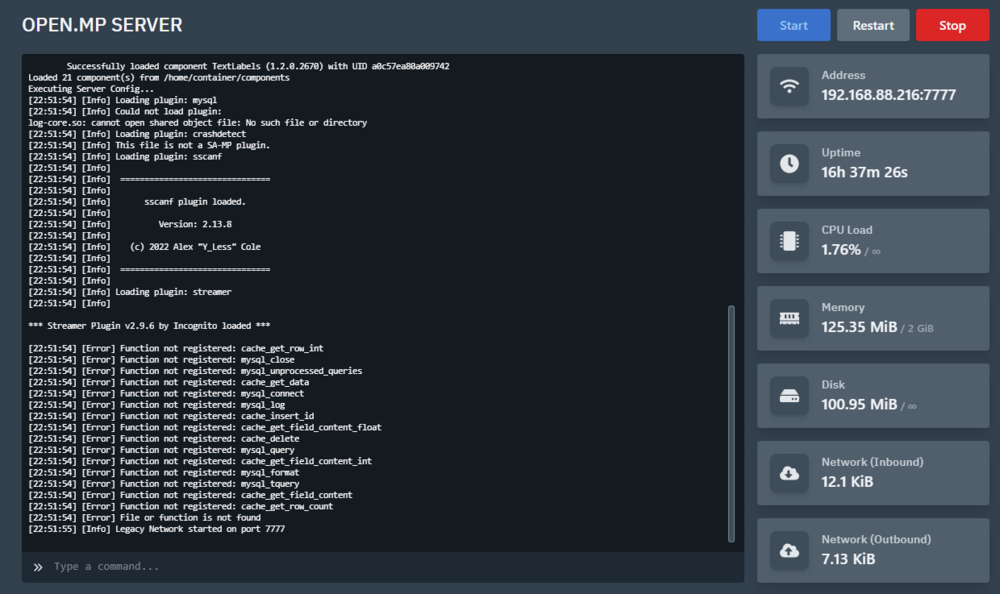Click the inbound network value 12.1 KiB

click(847, 482)
